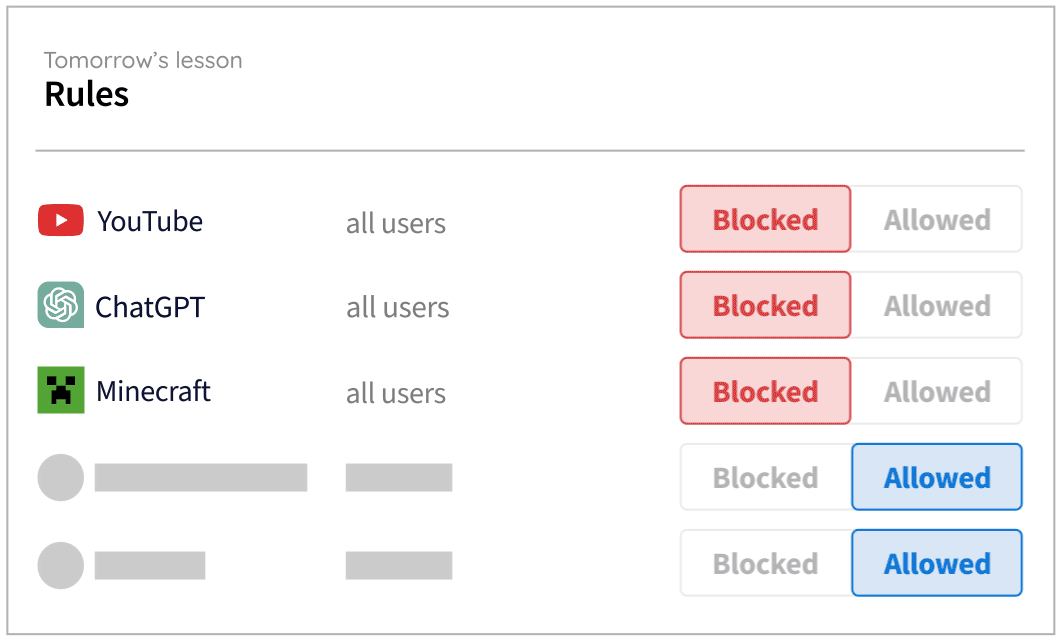Switch the ChatGPT rule to Allowed

pyautogui.click(x=936, y=305)
